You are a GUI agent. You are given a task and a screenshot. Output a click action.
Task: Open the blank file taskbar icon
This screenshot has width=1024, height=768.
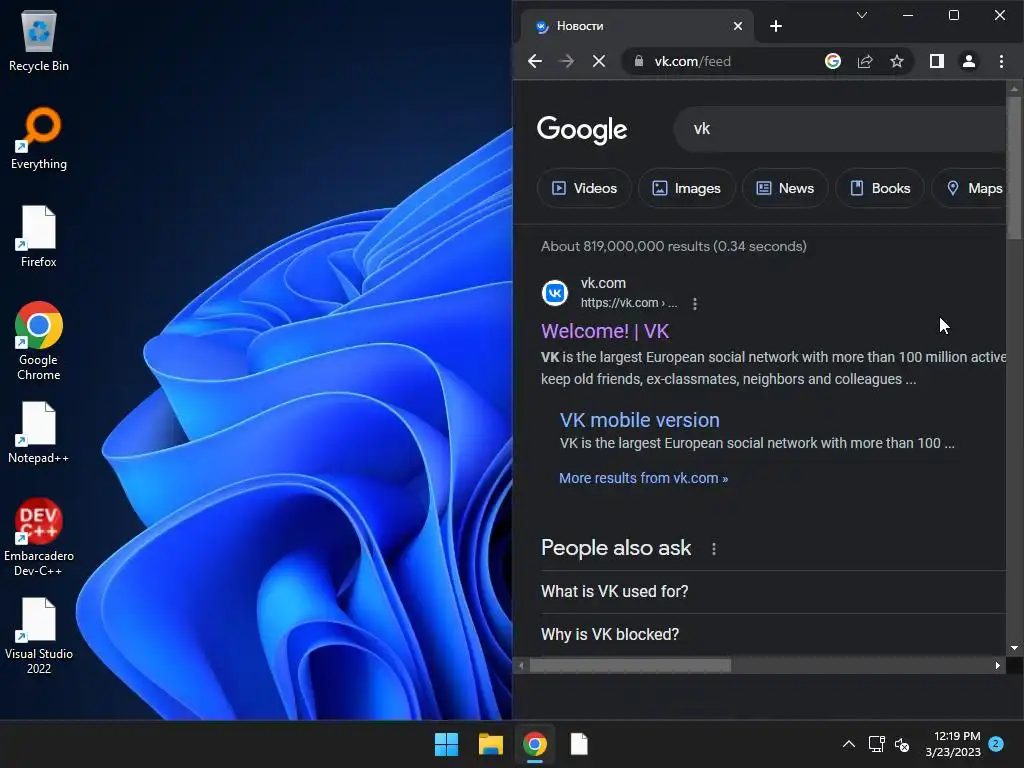(579, 744)
